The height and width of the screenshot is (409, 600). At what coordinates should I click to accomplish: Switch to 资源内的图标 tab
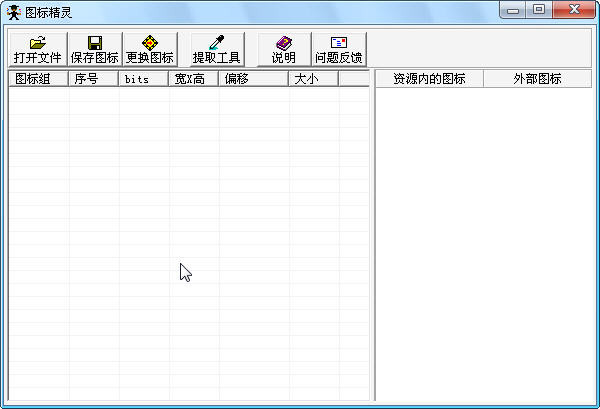429,79
